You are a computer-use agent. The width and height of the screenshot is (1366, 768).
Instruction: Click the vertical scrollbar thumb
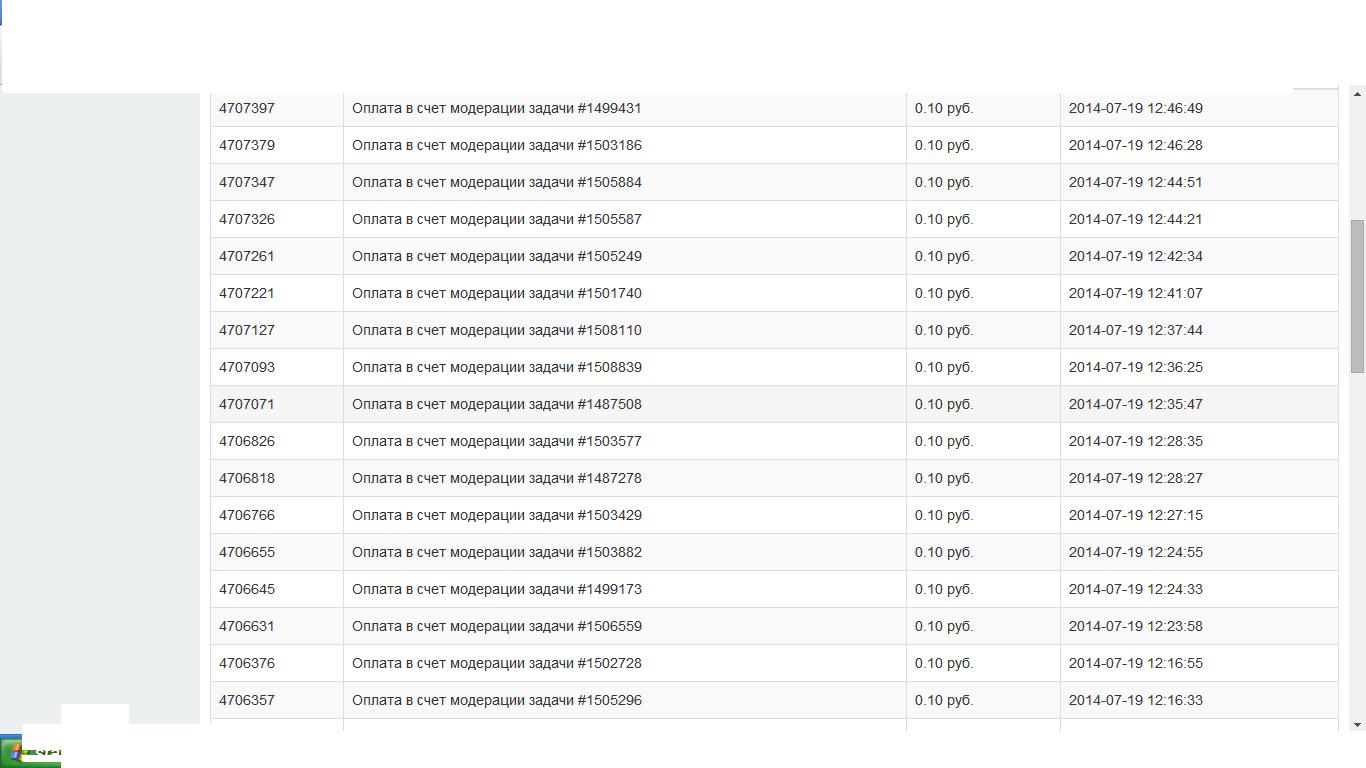coord(1357,296)
